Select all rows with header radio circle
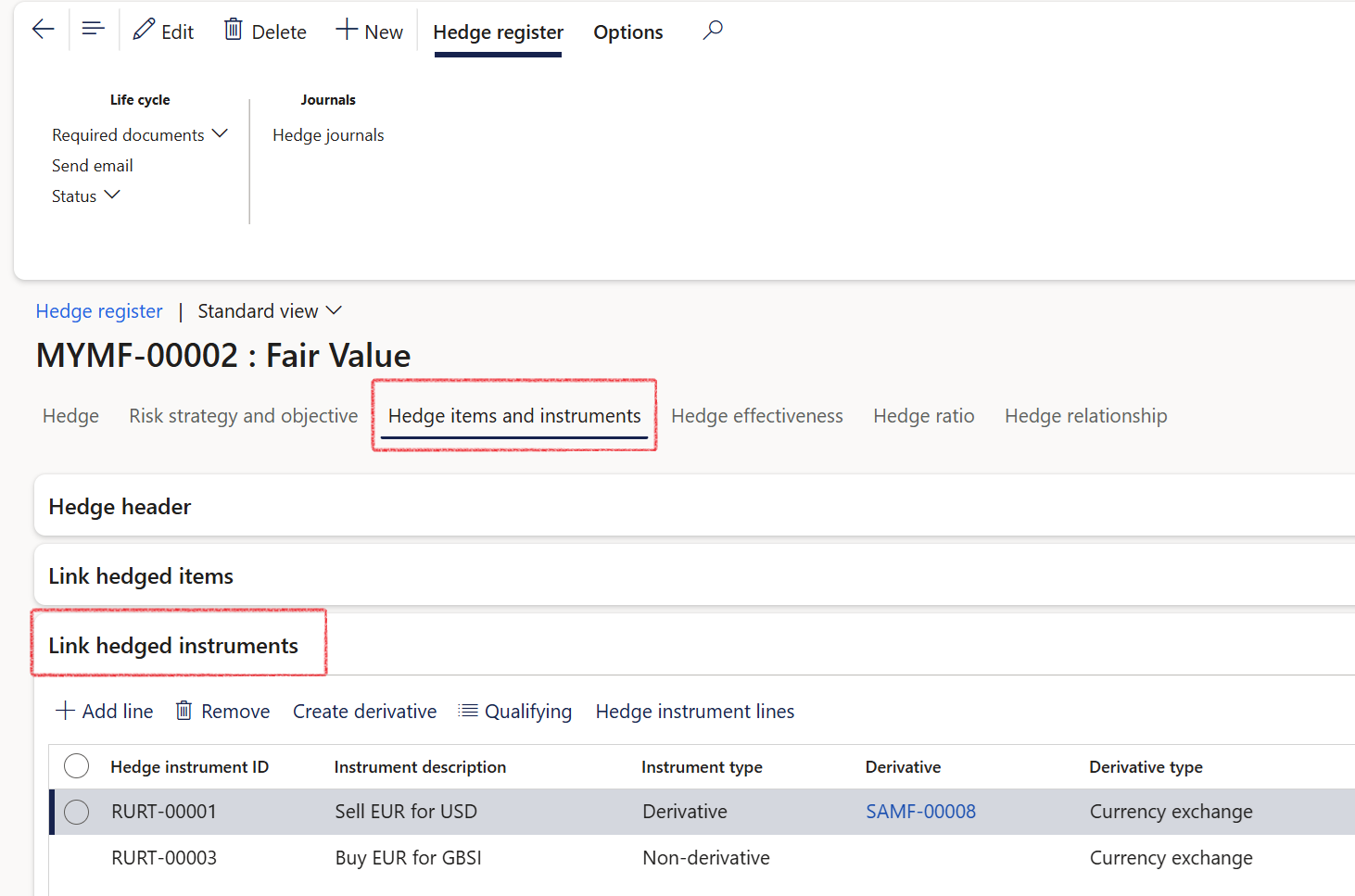1355x896 pixels. coord(76,766)
